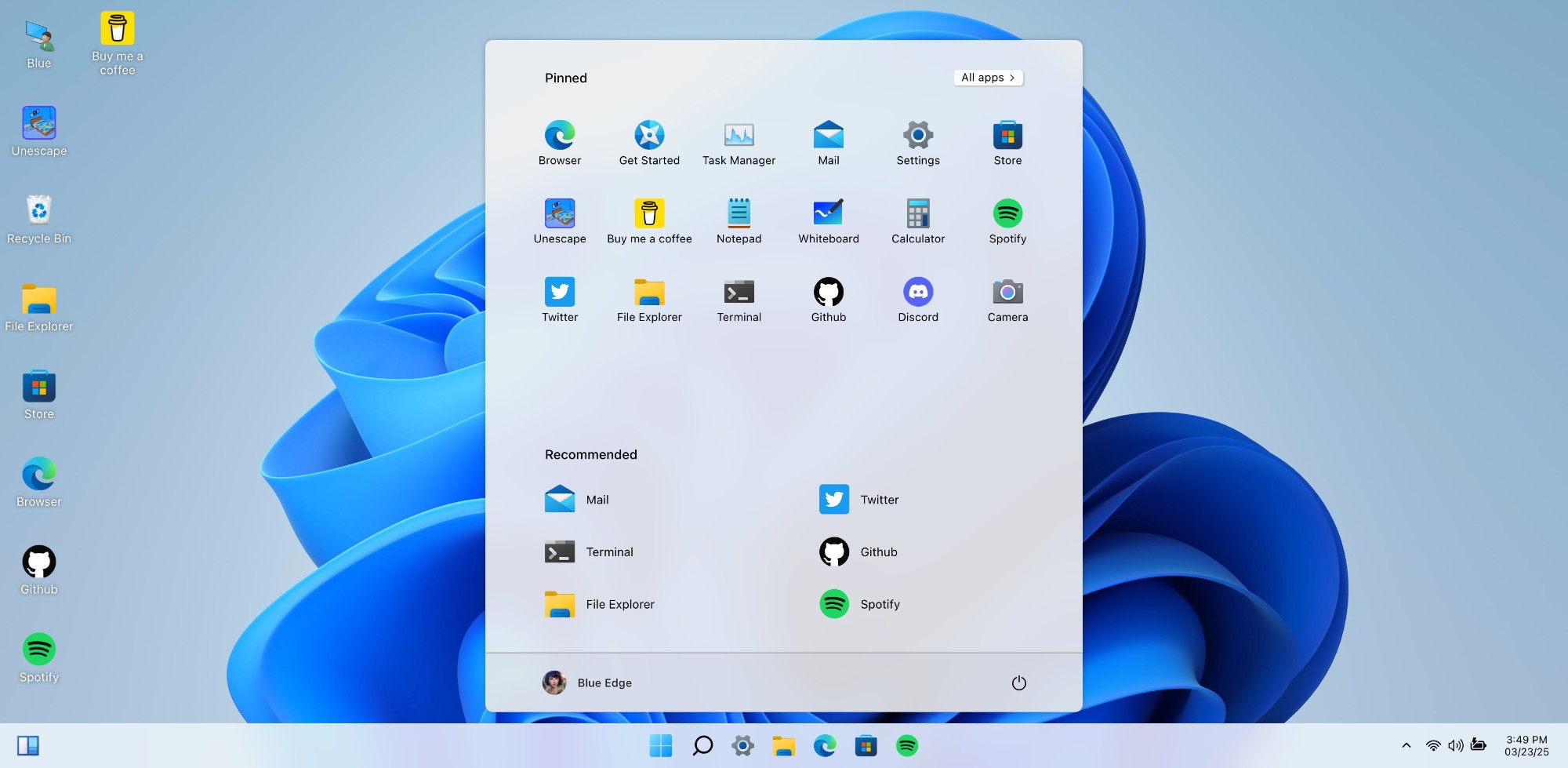Open recommended Mail item
Screen dimensions: 1568x768
[577, 500]
